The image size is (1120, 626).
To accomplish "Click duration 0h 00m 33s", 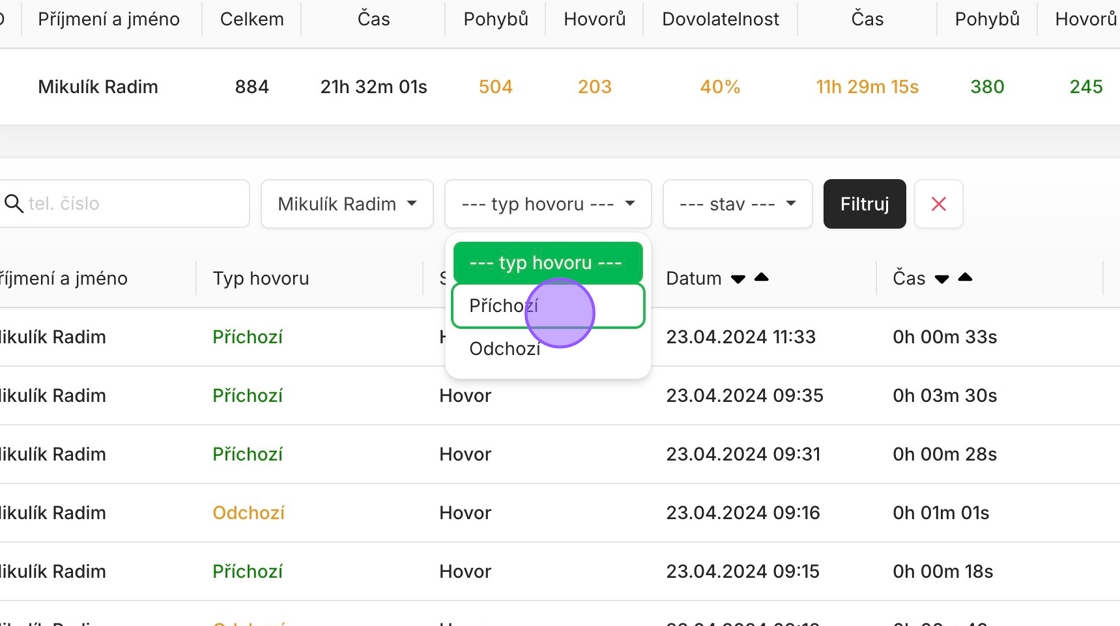I will tap(944, 337).
